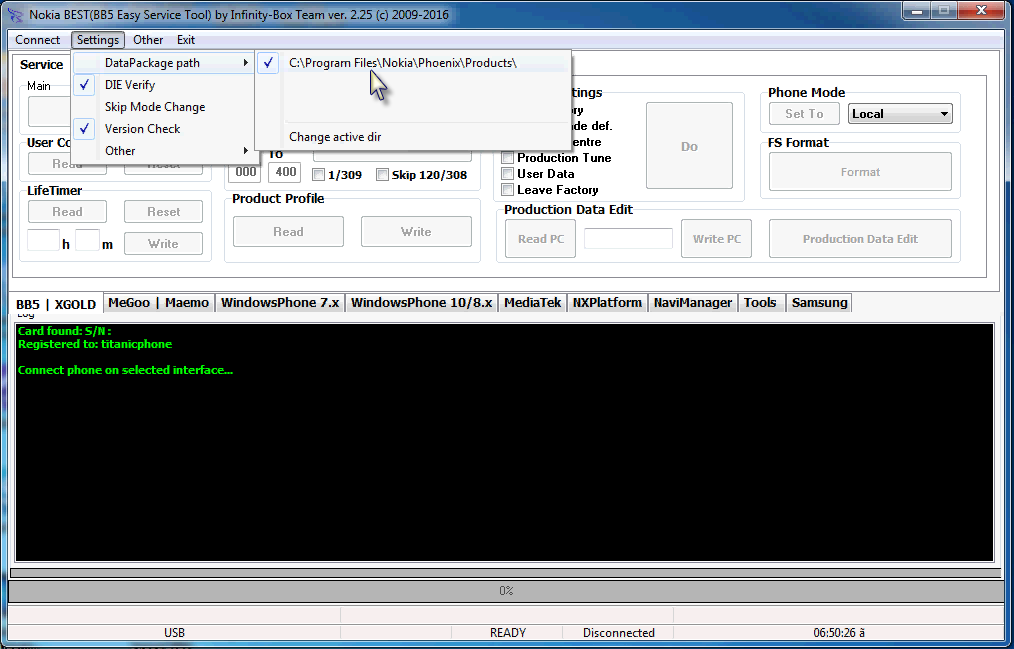Check the User Data option
Viewport: 1014px width, 649px height.
pos(508,174)
